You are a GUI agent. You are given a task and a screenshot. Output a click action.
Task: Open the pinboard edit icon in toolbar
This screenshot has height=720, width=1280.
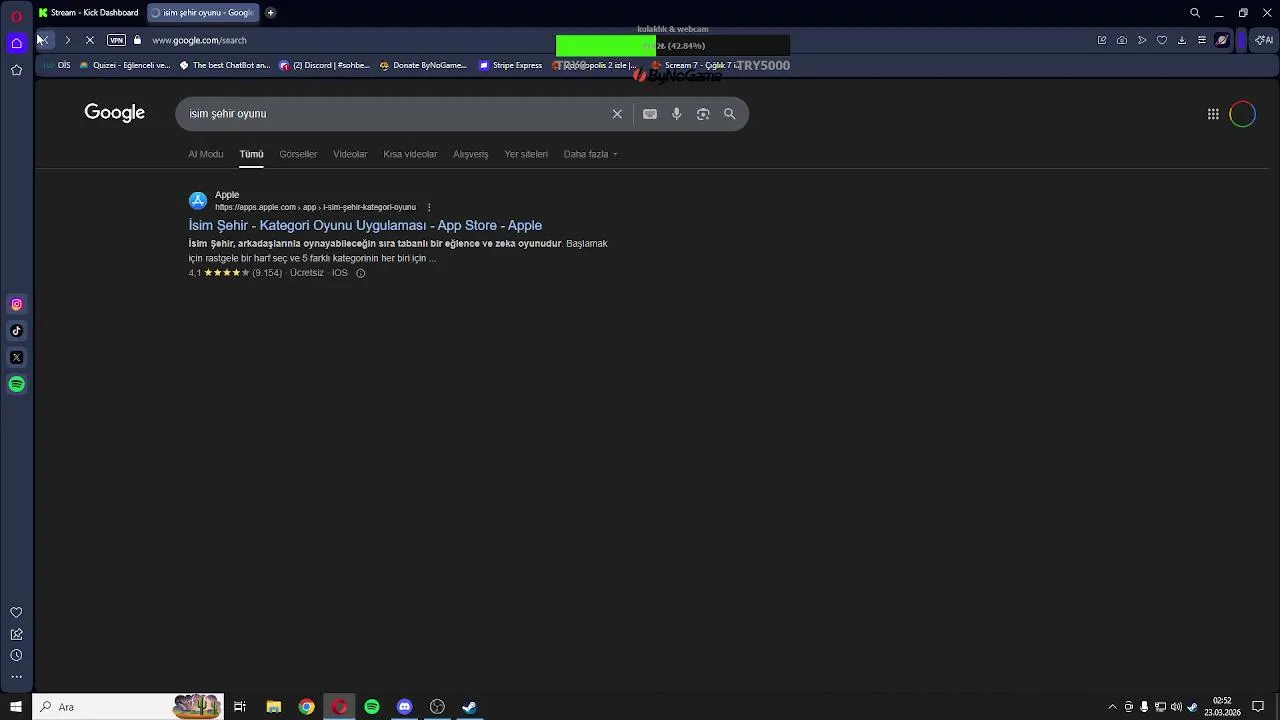click(1102, 40)
